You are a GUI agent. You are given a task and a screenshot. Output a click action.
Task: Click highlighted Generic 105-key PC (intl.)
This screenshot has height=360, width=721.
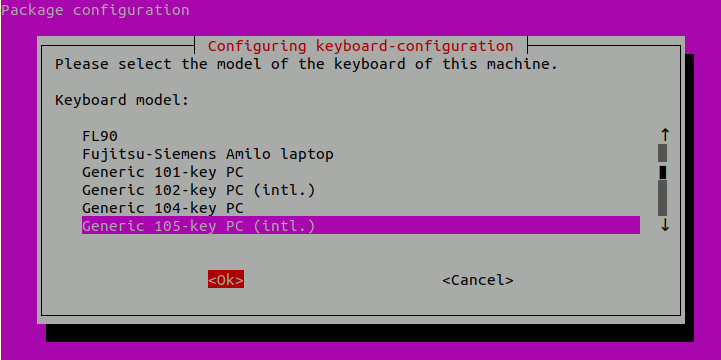(x=360, y=225)
